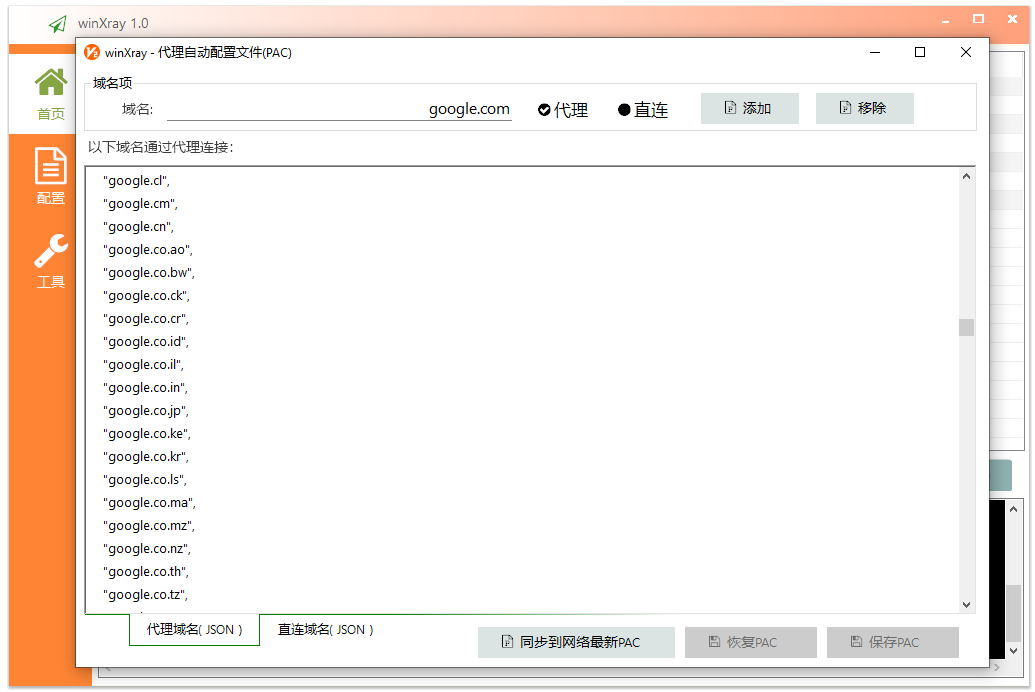Click the "google.co.ke" entry

(x=147, y=434)
